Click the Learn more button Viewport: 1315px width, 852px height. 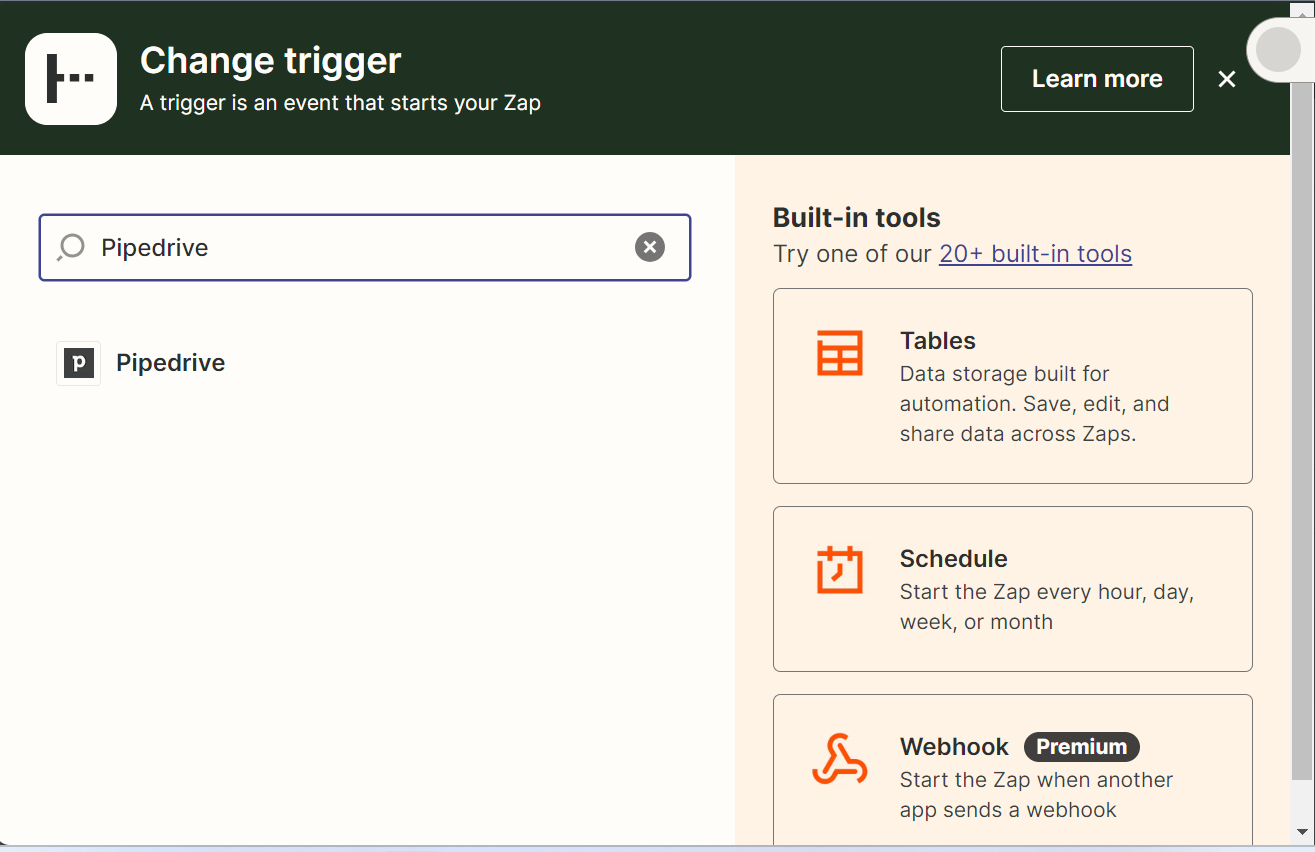coord(1097,79)
